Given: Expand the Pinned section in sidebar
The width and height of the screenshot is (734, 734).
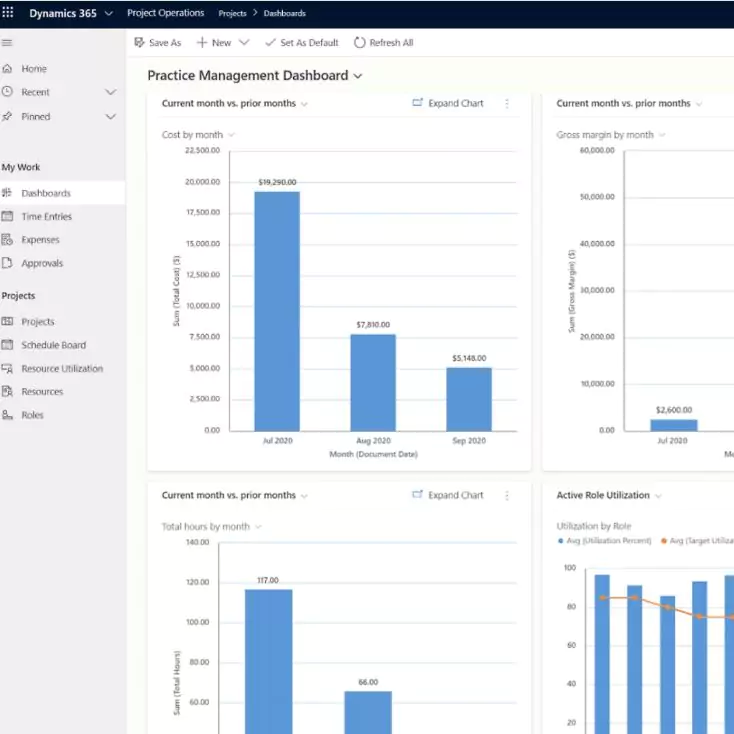Looking at the screenshot, I should [x=110, y=117].
